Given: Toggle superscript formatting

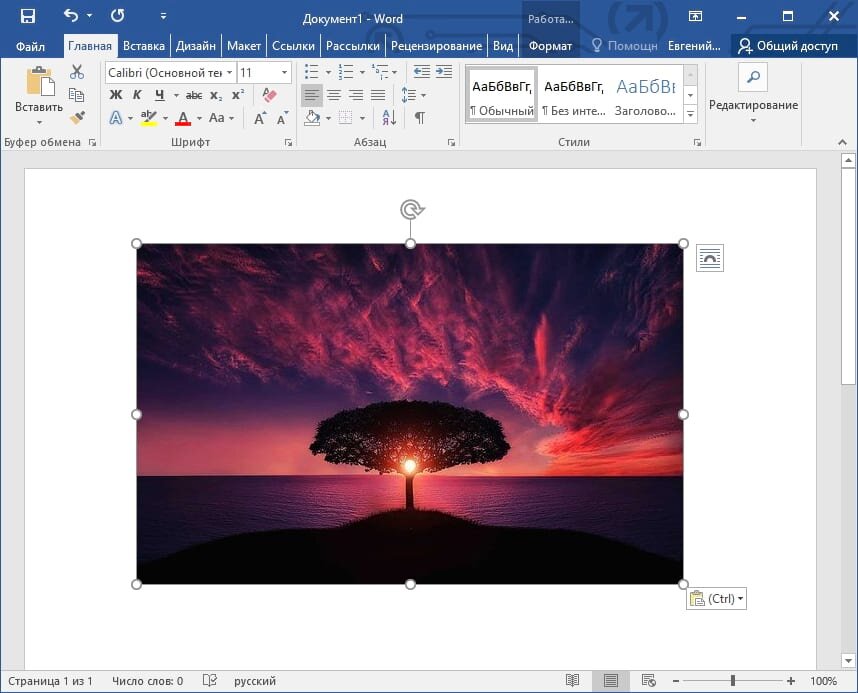Looking at the screenshot, I should click(238, 95).
